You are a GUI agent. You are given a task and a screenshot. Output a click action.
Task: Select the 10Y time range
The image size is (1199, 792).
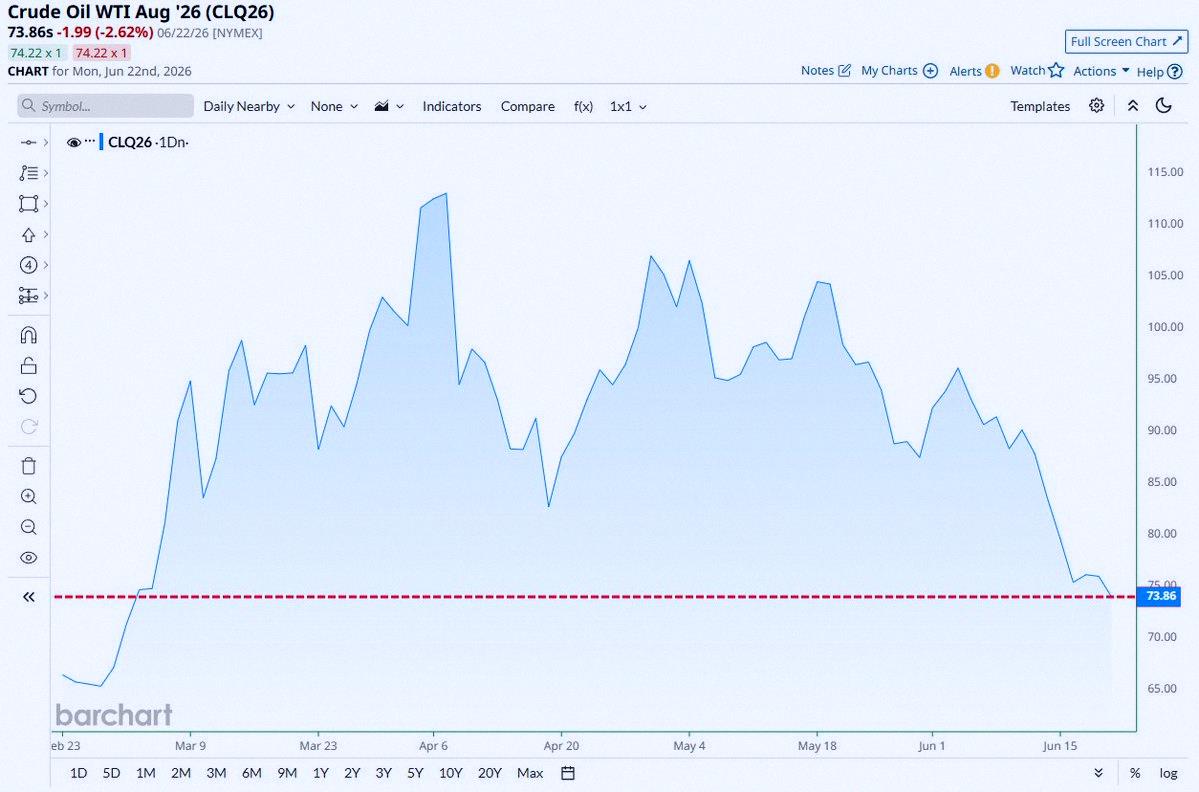[x=450, y=773]
